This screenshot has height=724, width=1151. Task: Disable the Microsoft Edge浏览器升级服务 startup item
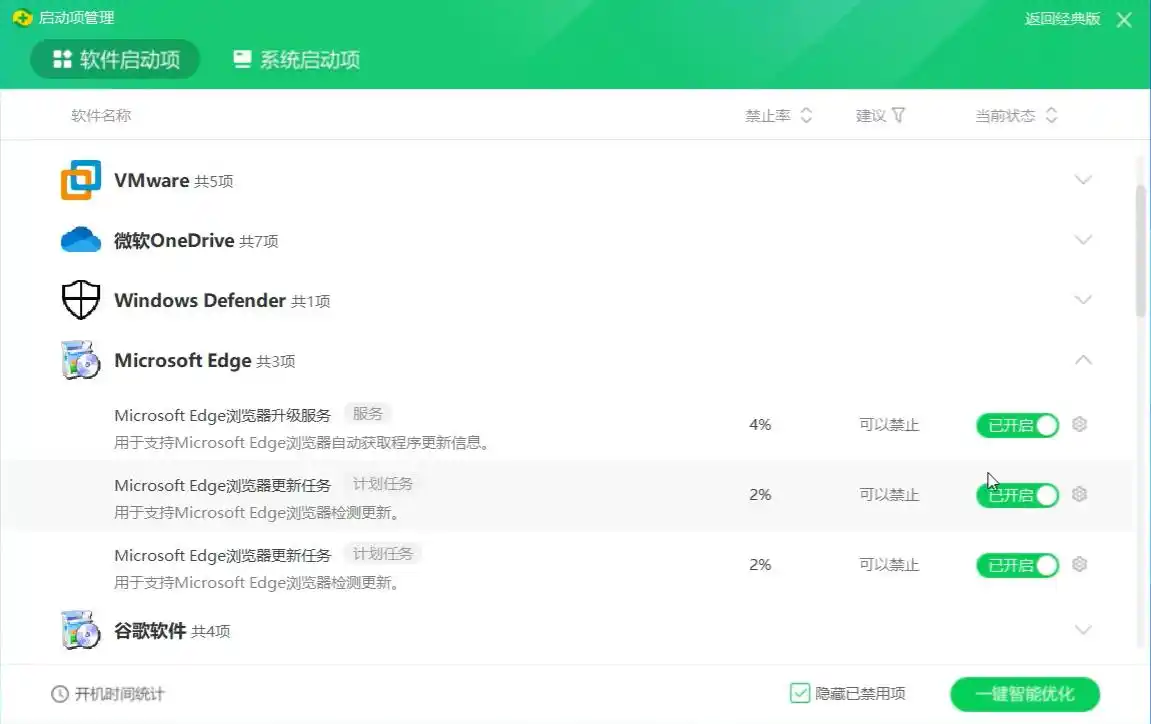tap(1017, 424)
